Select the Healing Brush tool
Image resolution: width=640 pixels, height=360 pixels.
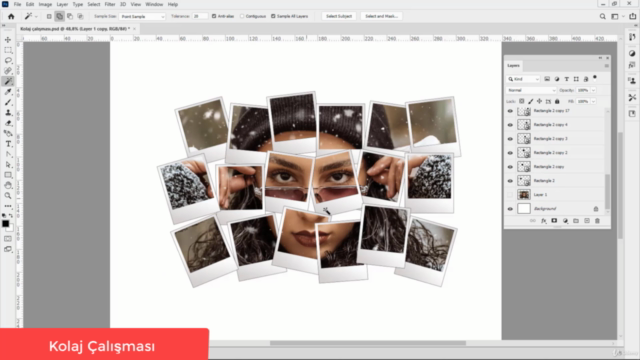8,71
